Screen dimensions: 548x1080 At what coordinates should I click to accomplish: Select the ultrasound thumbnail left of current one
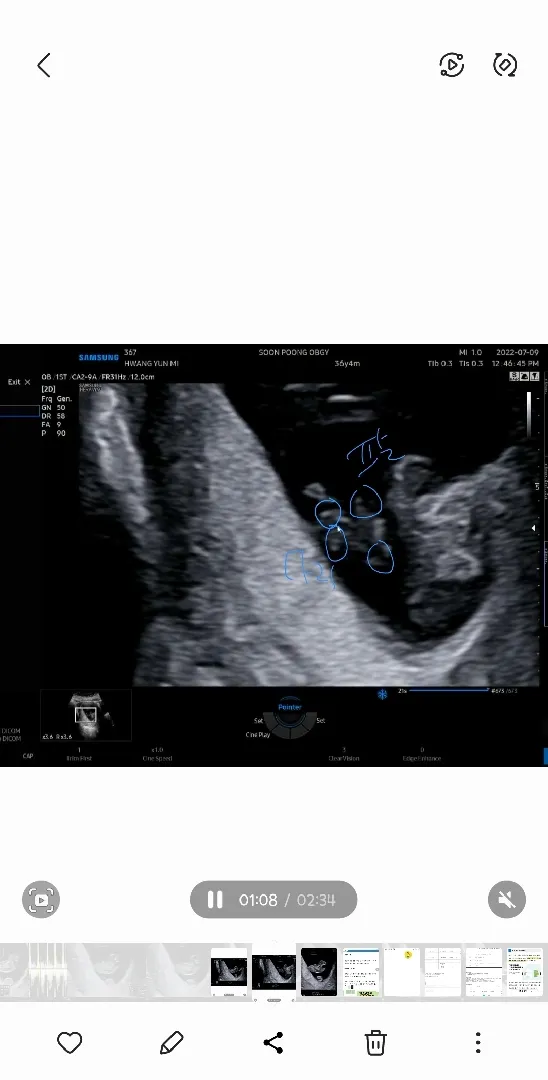click(229, 972)
